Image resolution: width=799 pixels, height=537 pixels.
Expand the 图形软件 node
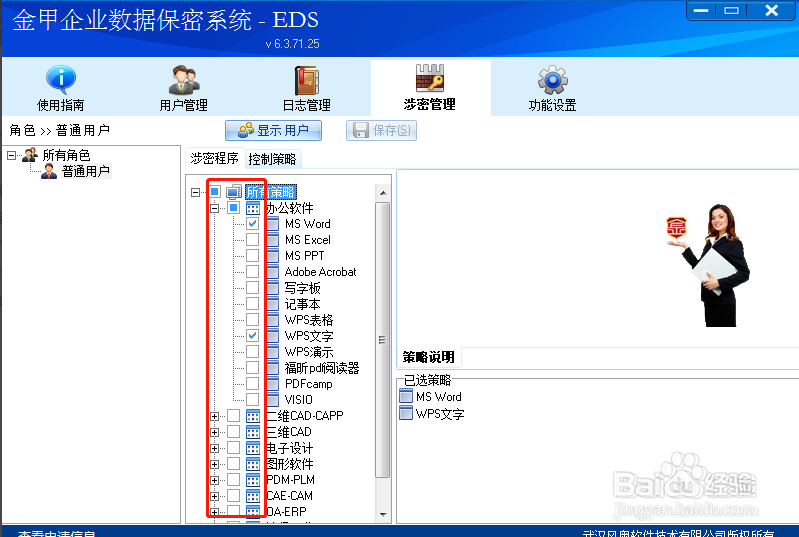pos(215,464)
